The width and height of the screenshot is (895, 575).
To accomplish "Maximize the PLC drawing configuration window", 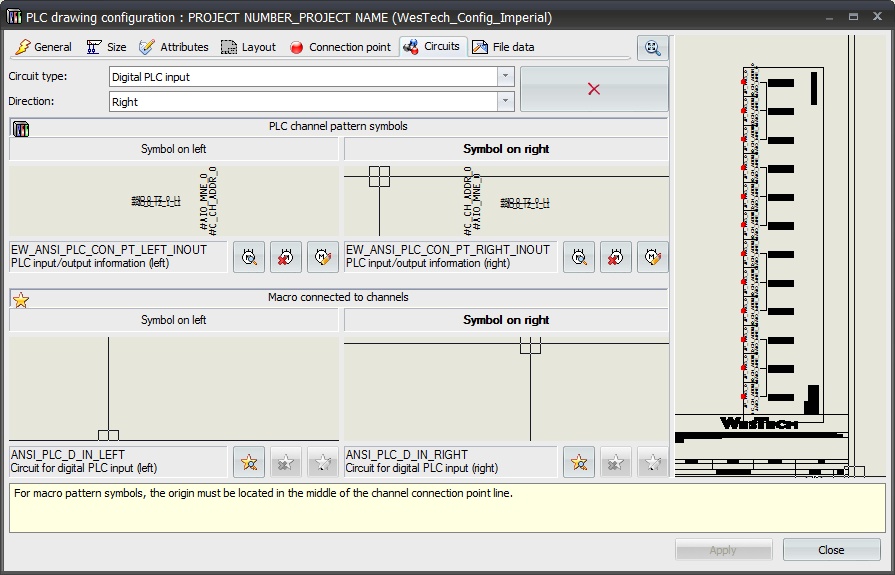I will 853,17.
